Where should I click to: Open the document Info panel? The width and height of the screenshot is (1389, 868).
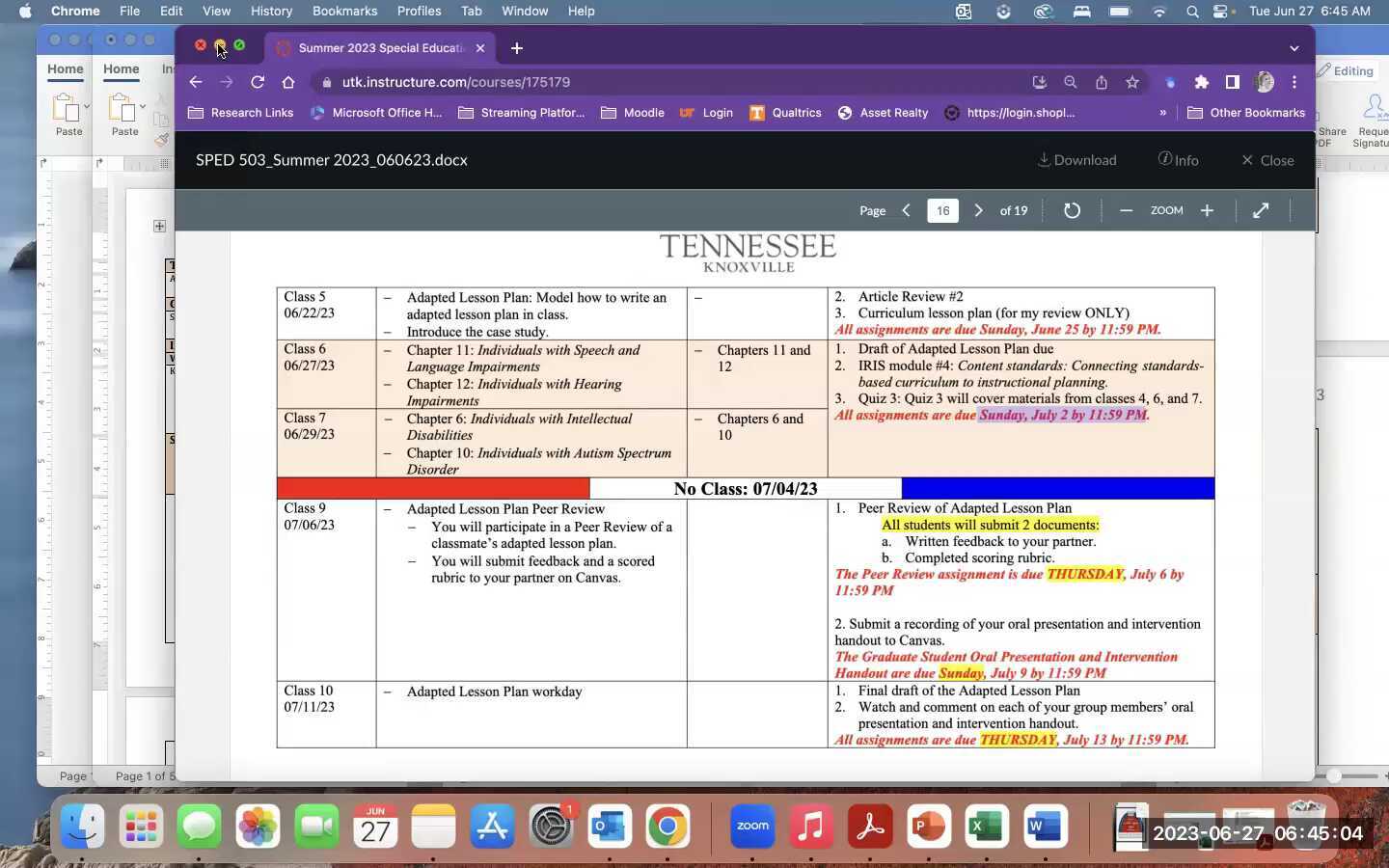click(x=1178, y=160)
